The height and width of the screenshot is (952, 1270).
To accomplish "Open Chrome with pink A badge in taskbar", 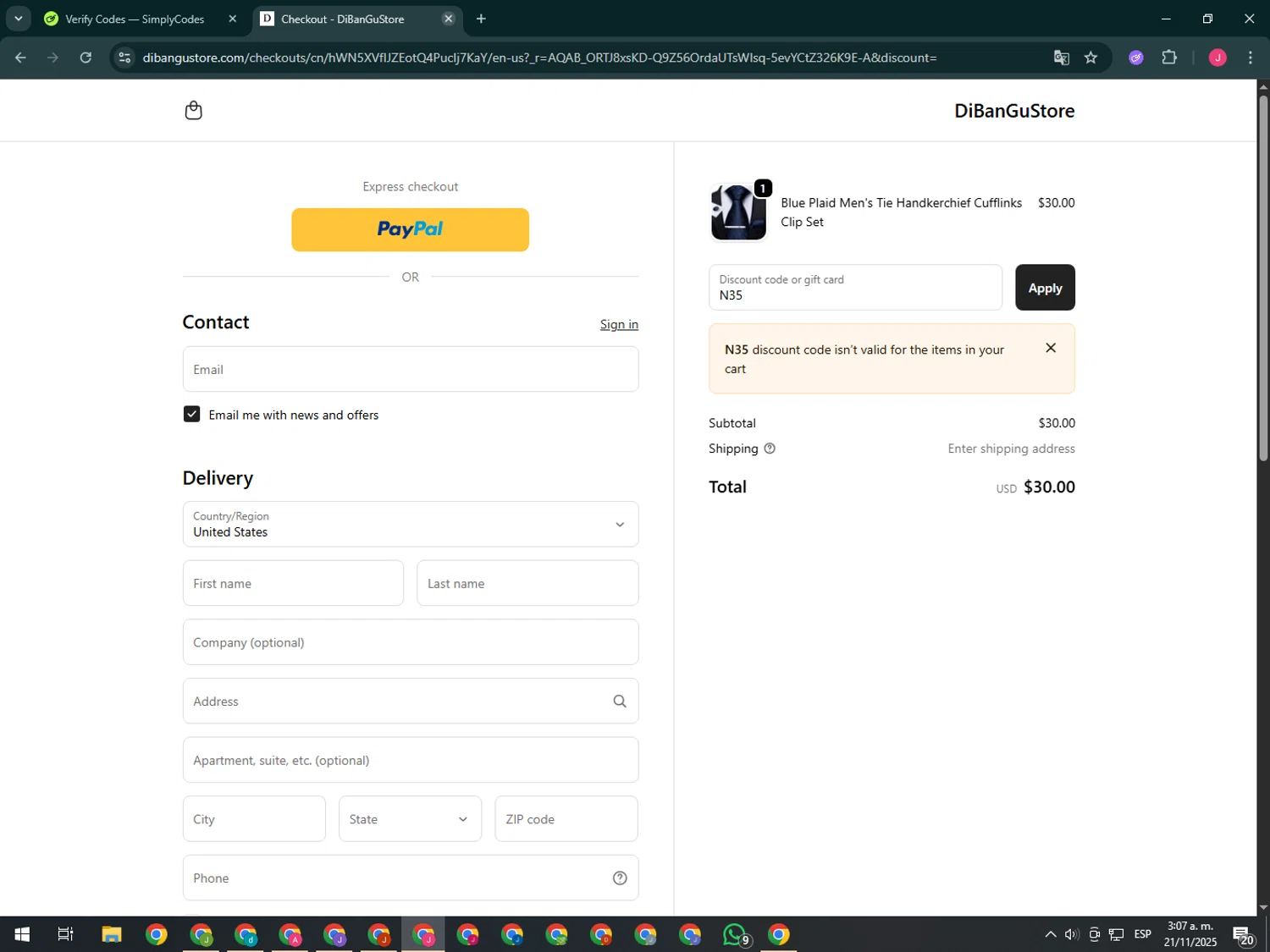I will click(x=290, y=934).
